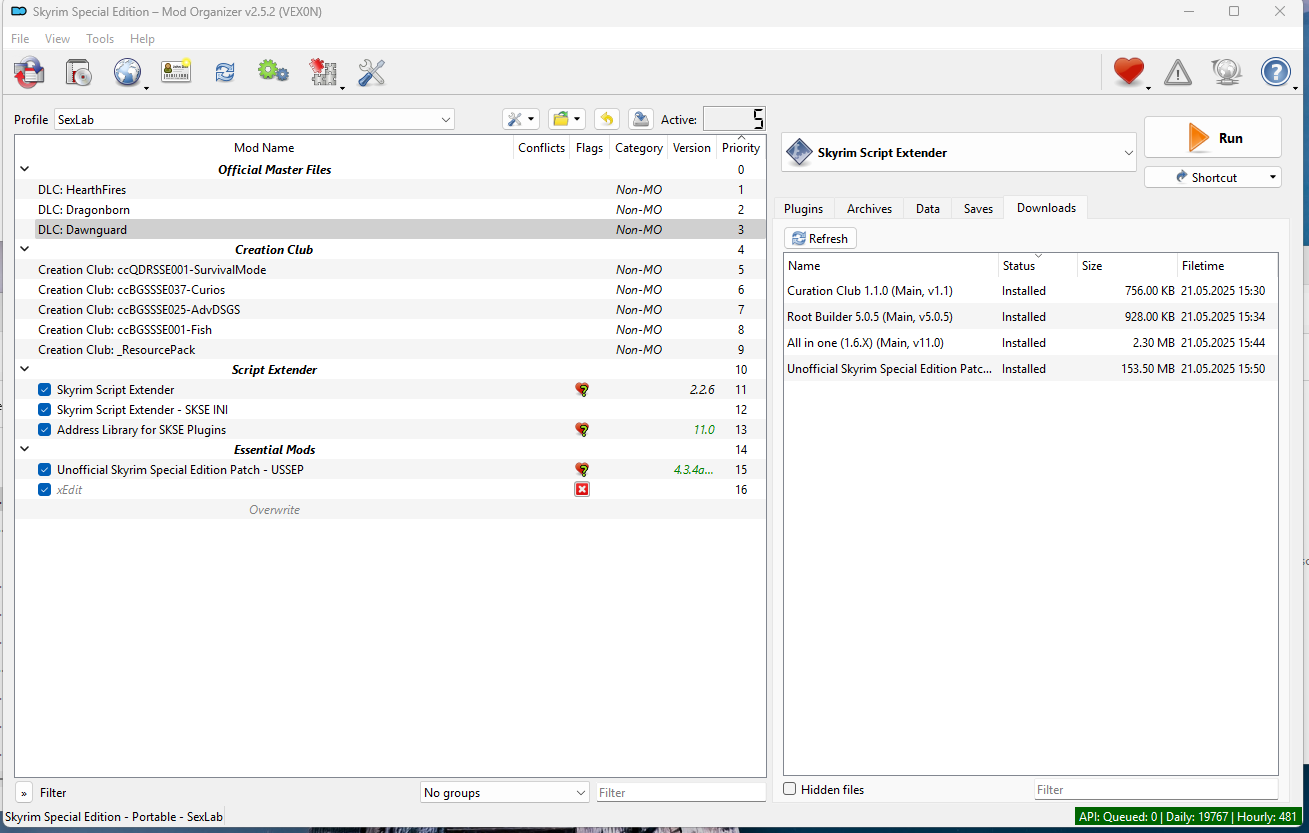Open the Nexus globe icon in toolbar
This screenshot has width=1309, height=833.
point(127,72)
